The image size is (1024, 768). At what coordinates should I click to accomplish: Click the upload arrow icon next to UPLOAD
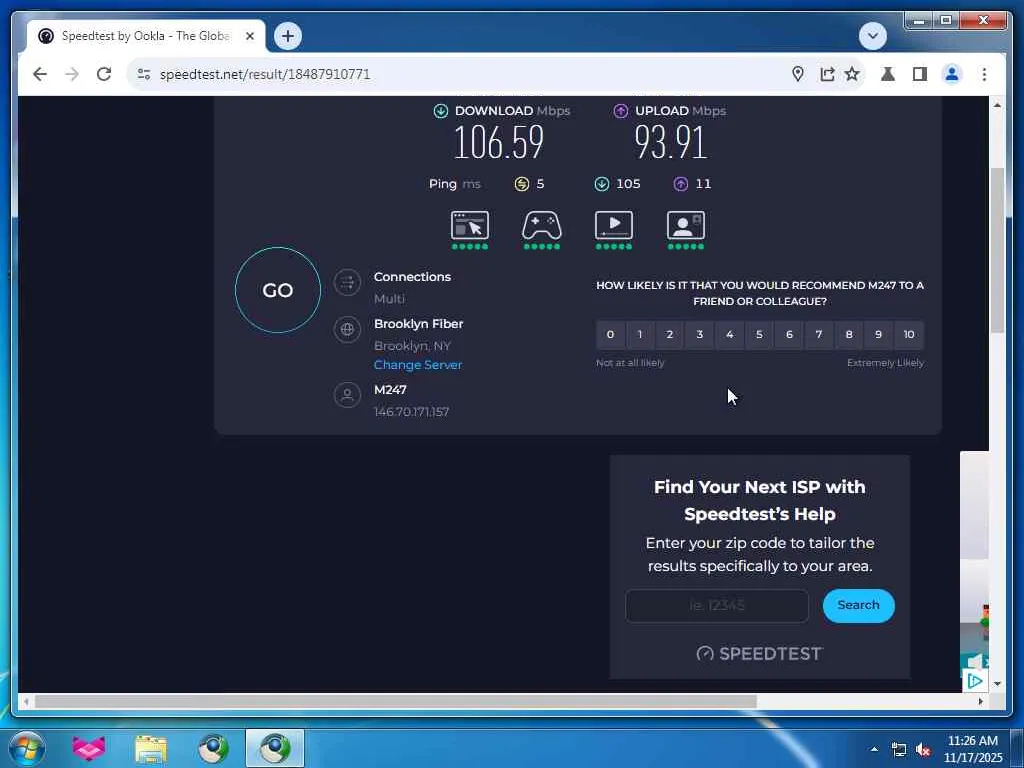pyautogui.click(x=621, y=111)
